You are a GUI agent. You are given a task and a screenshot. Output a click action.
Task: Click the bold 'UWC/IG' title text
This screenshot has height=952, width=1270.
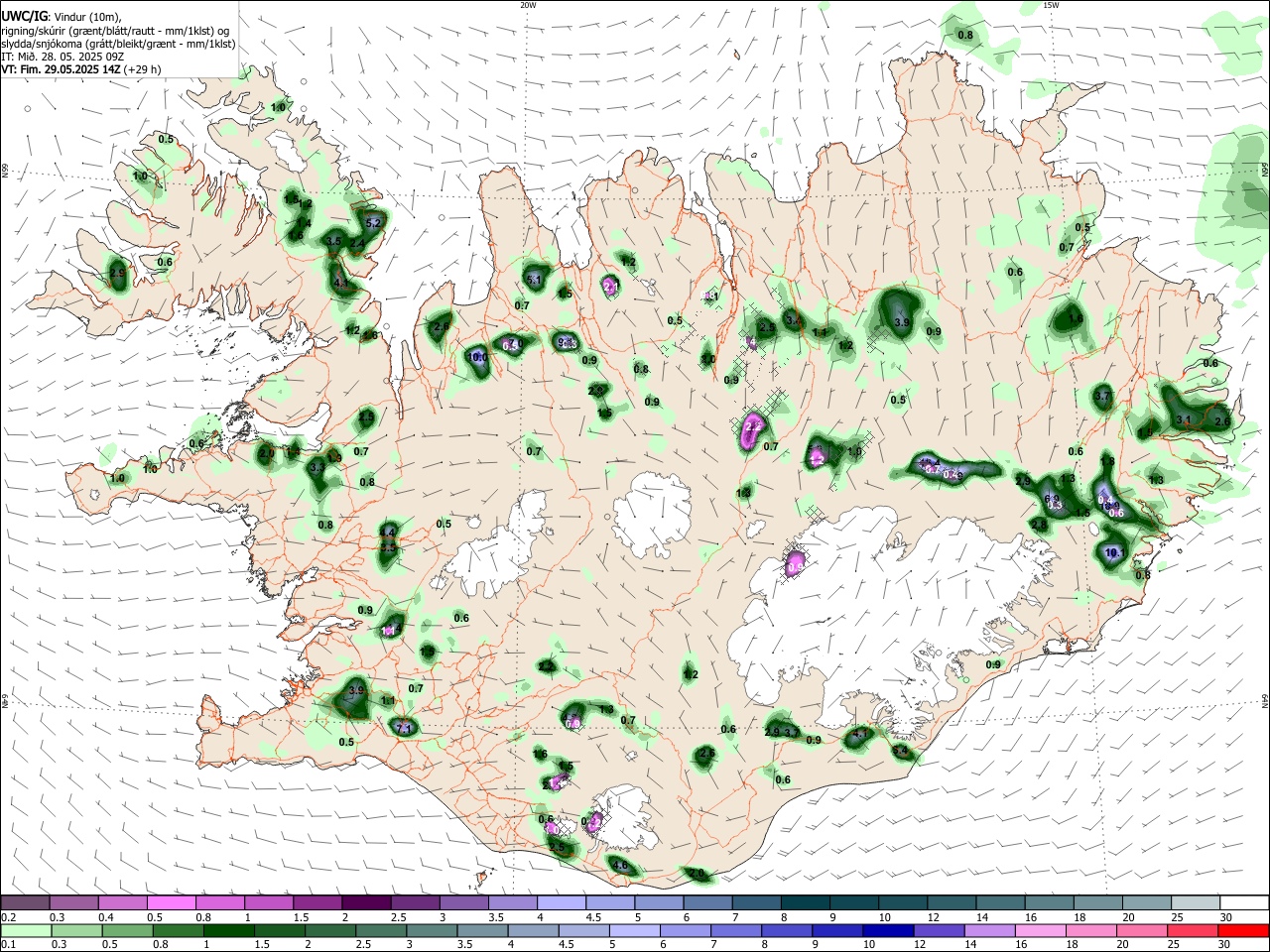23,16
